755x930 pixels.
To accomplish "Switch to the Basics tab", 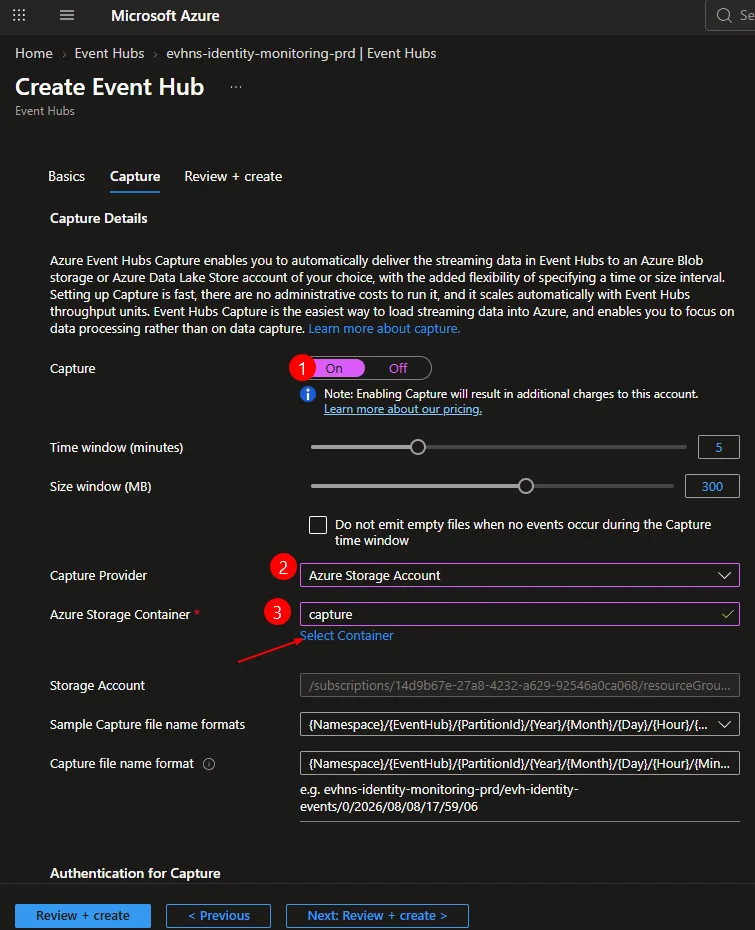I will point(66,177).
